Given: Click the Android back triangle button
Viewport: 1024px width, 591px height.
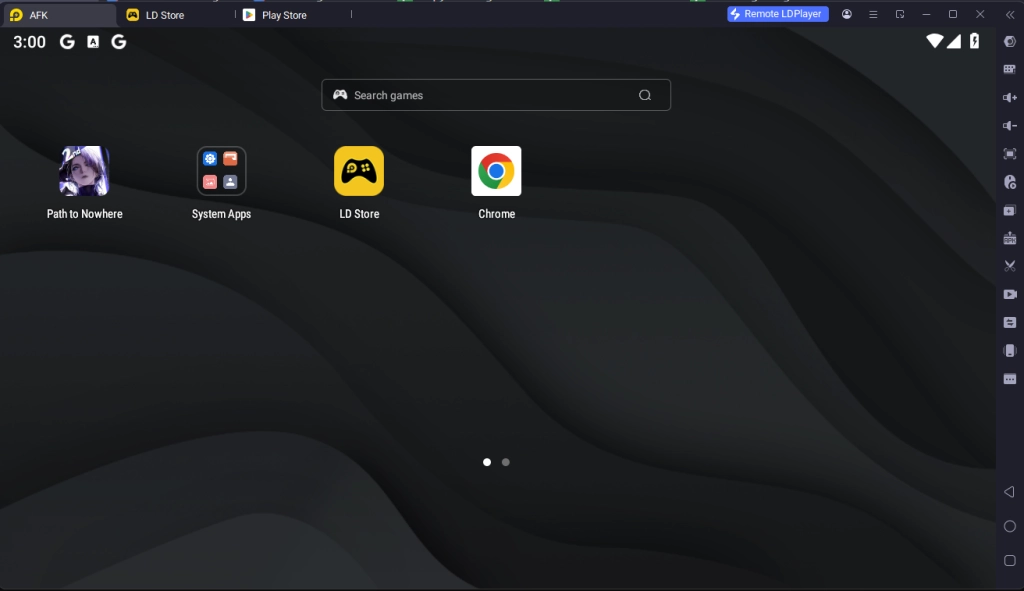Looking at the screenshot, I should coord(1010,492).
